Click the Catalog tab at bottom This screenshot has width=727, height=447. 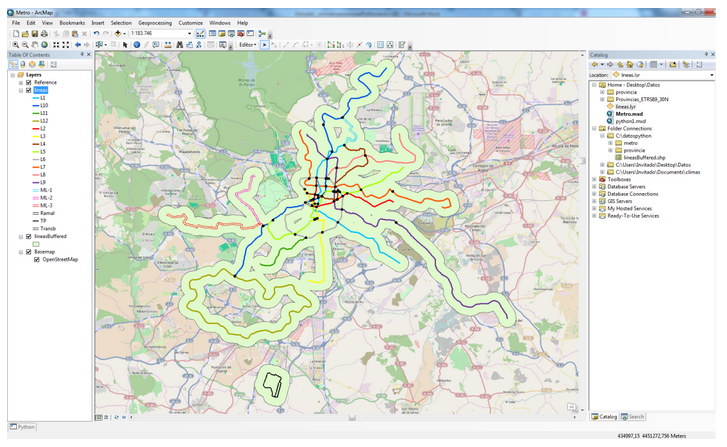[x=604, y=417]
